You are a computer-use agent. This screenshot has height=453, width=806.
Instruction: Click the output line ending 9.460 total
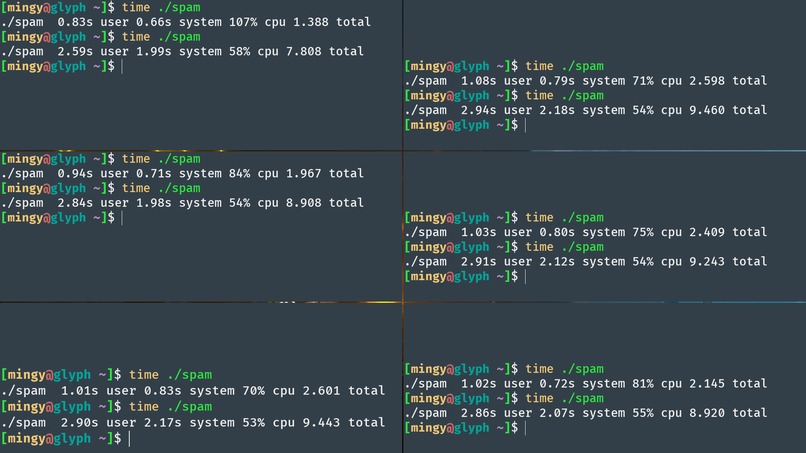(x=585, y=110)
